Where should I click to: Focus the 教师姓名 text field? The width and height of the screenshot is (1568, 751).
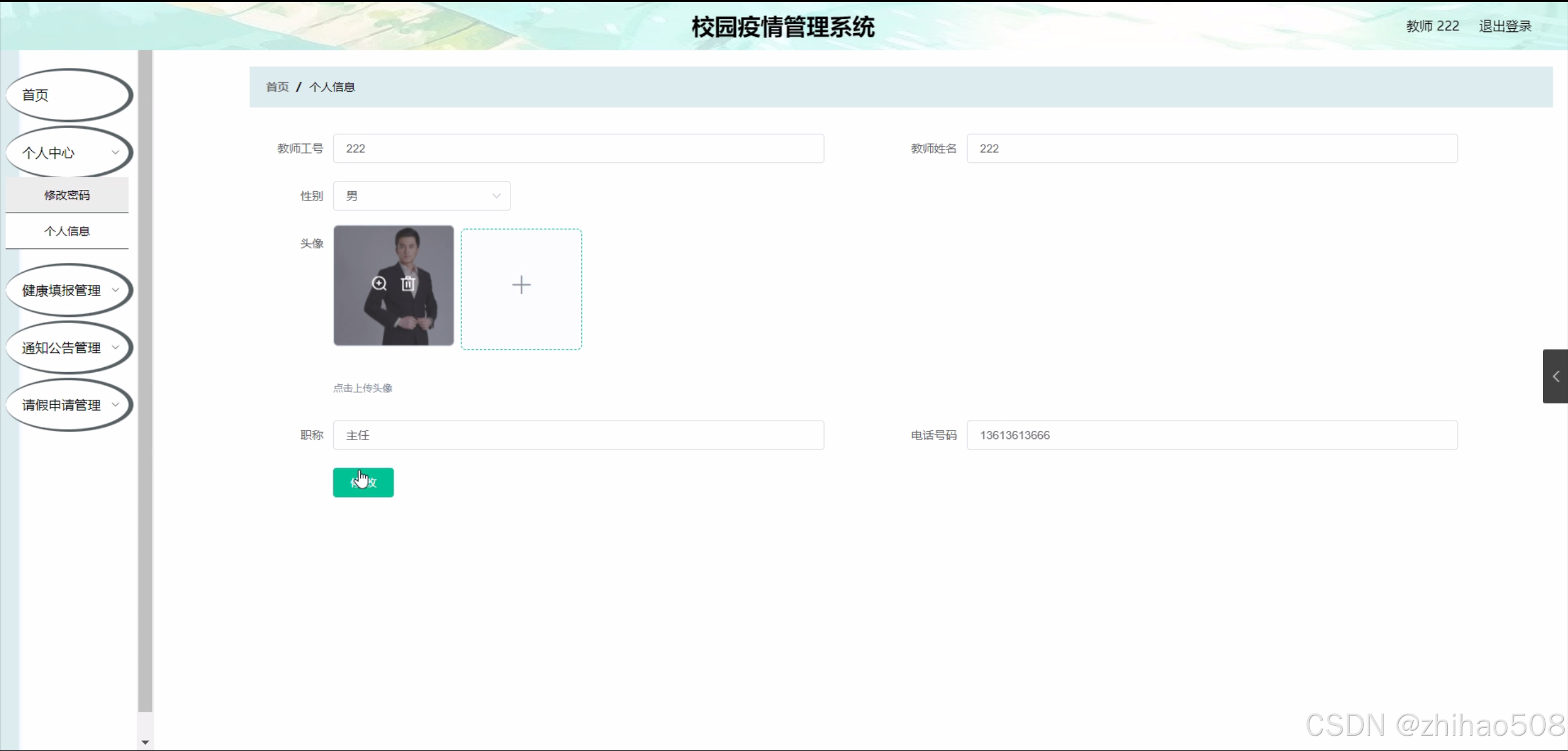click(x=1211, y=148)
